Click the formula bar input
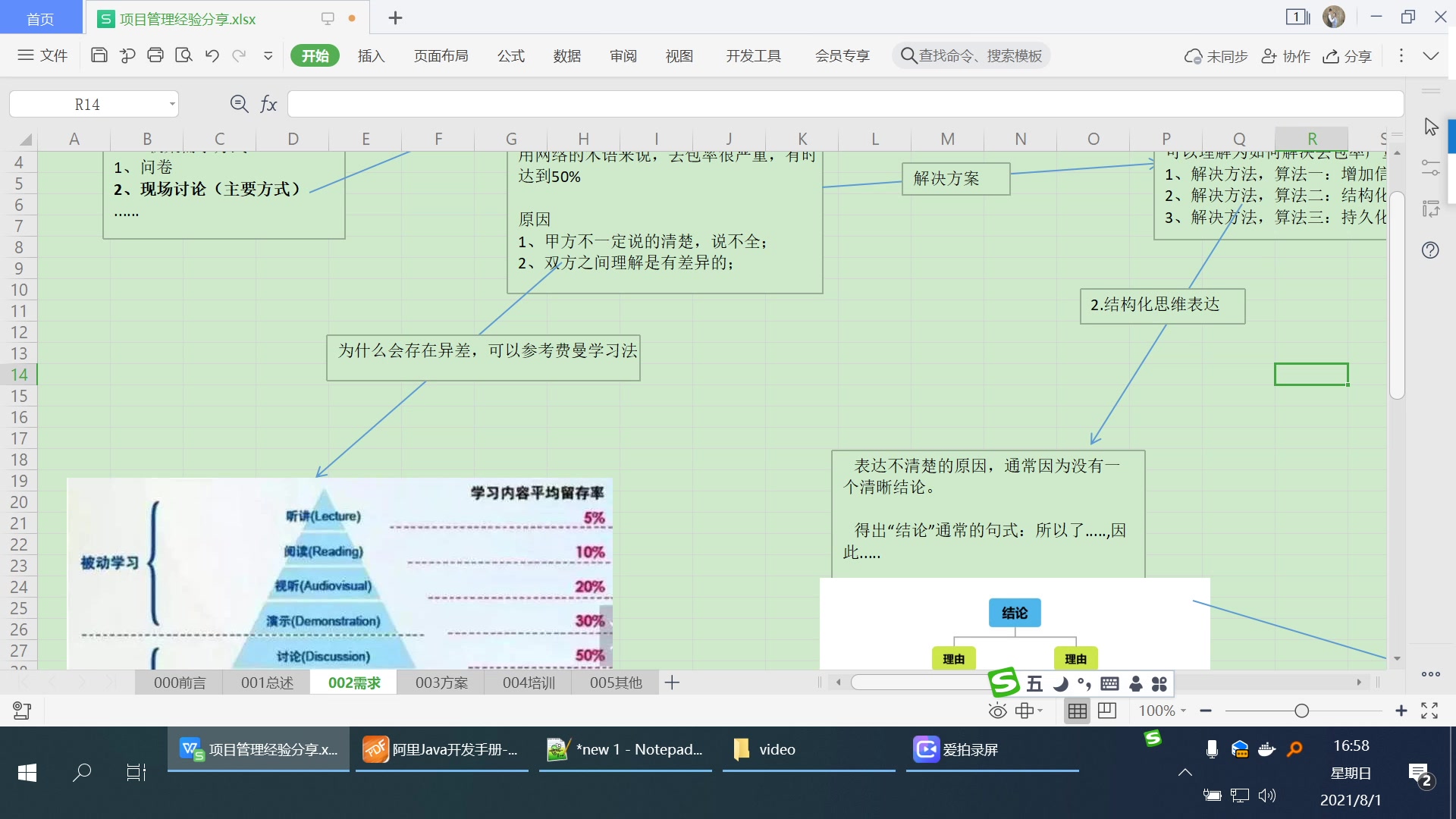 [x=845, y=104]
